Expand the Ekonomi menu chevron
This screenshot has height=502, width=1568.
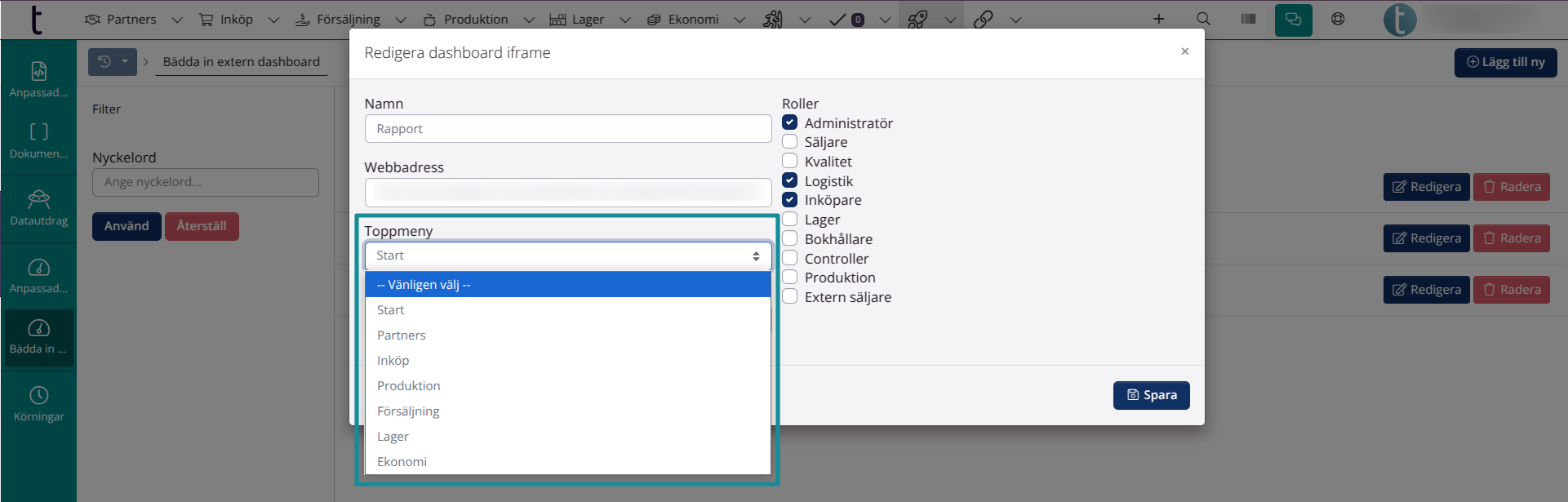pos(740,20)
